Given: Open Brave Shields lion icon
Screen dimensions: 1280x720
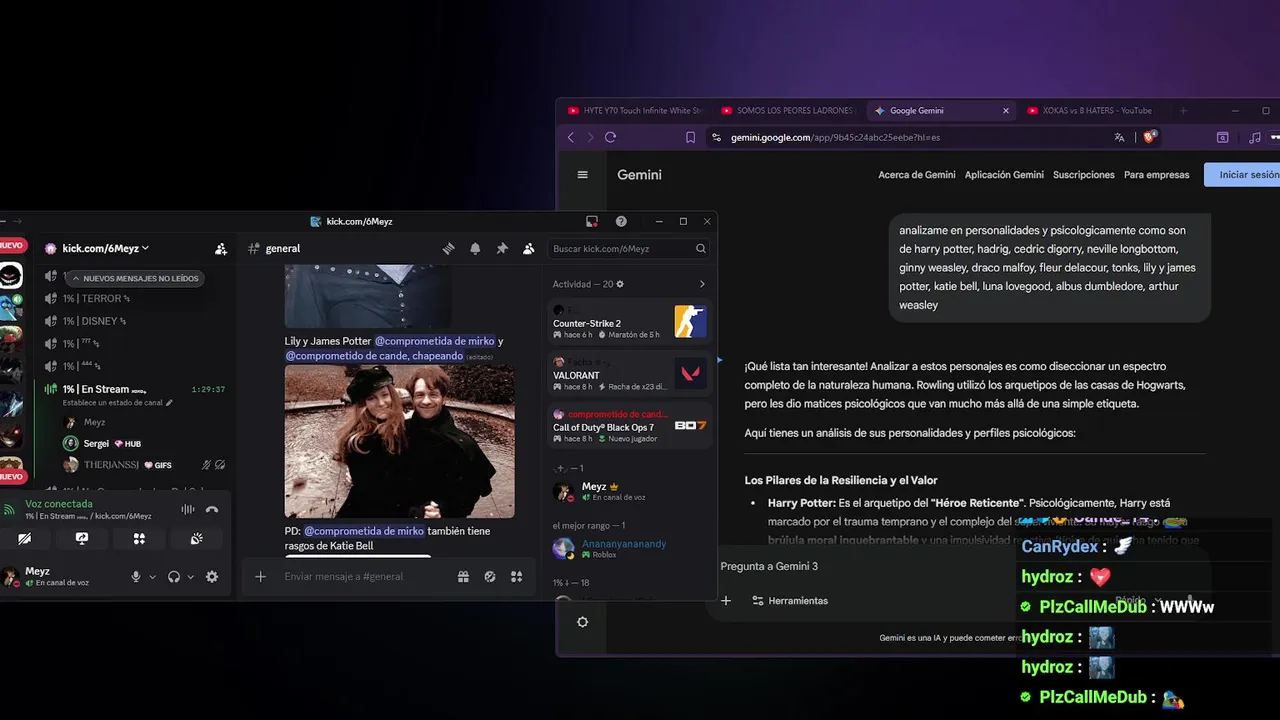Looking at the screenshot, I should [1149, 137].
